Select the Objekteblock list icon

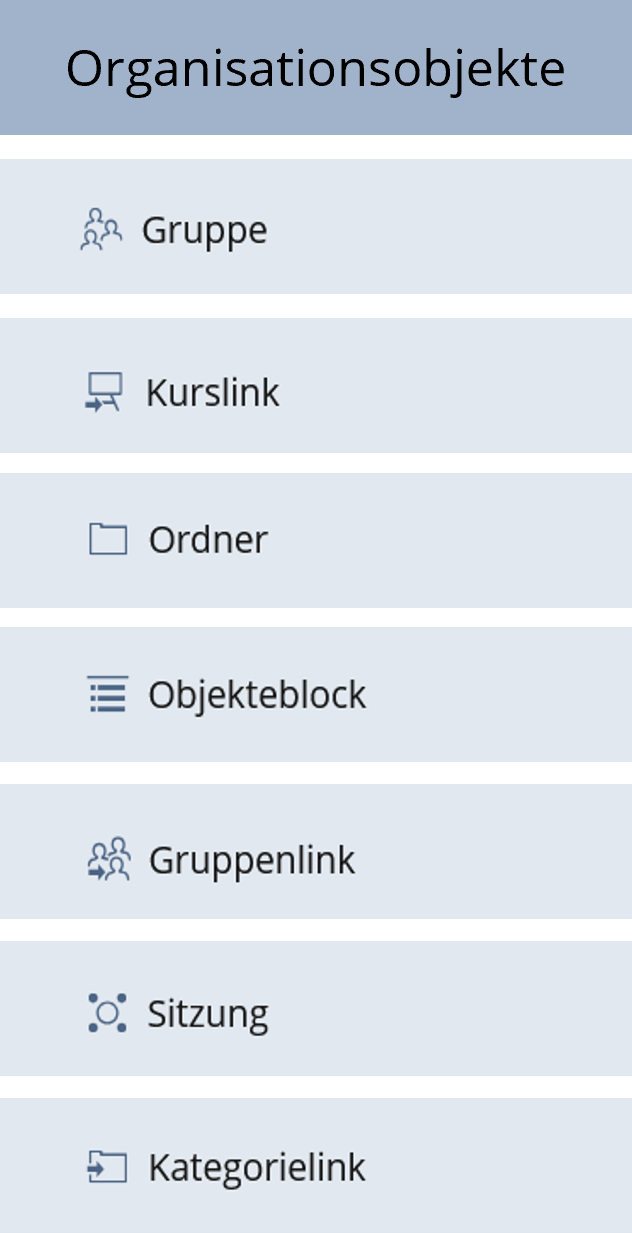point(109,693)
